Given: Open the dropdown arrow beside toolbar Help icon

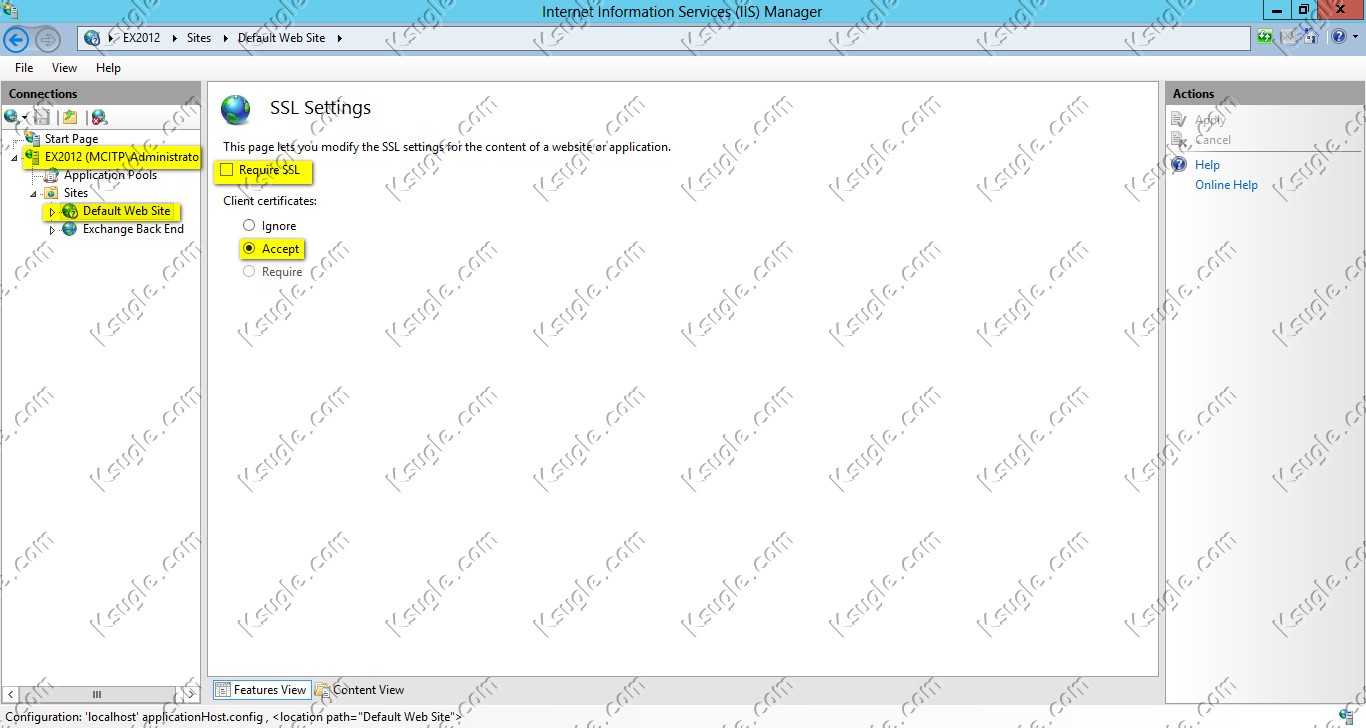Looking at the screenshot, I should point(1354,38).
